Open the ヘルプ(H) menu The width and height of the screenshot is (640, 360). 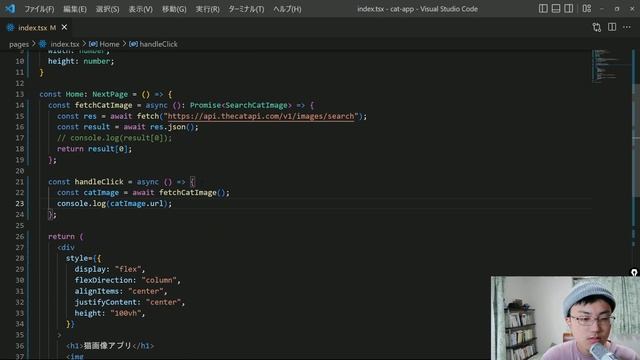tap(287, 9)
